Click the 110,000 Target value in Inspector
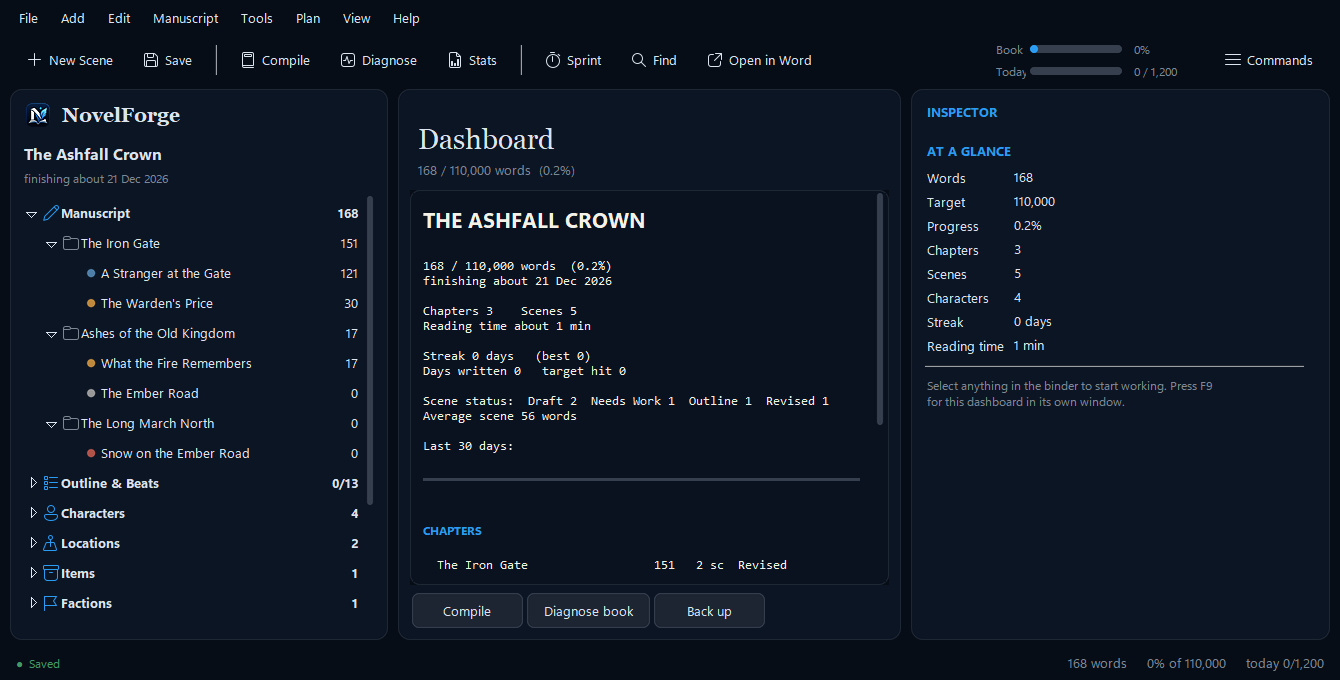 pos(1034,202)
